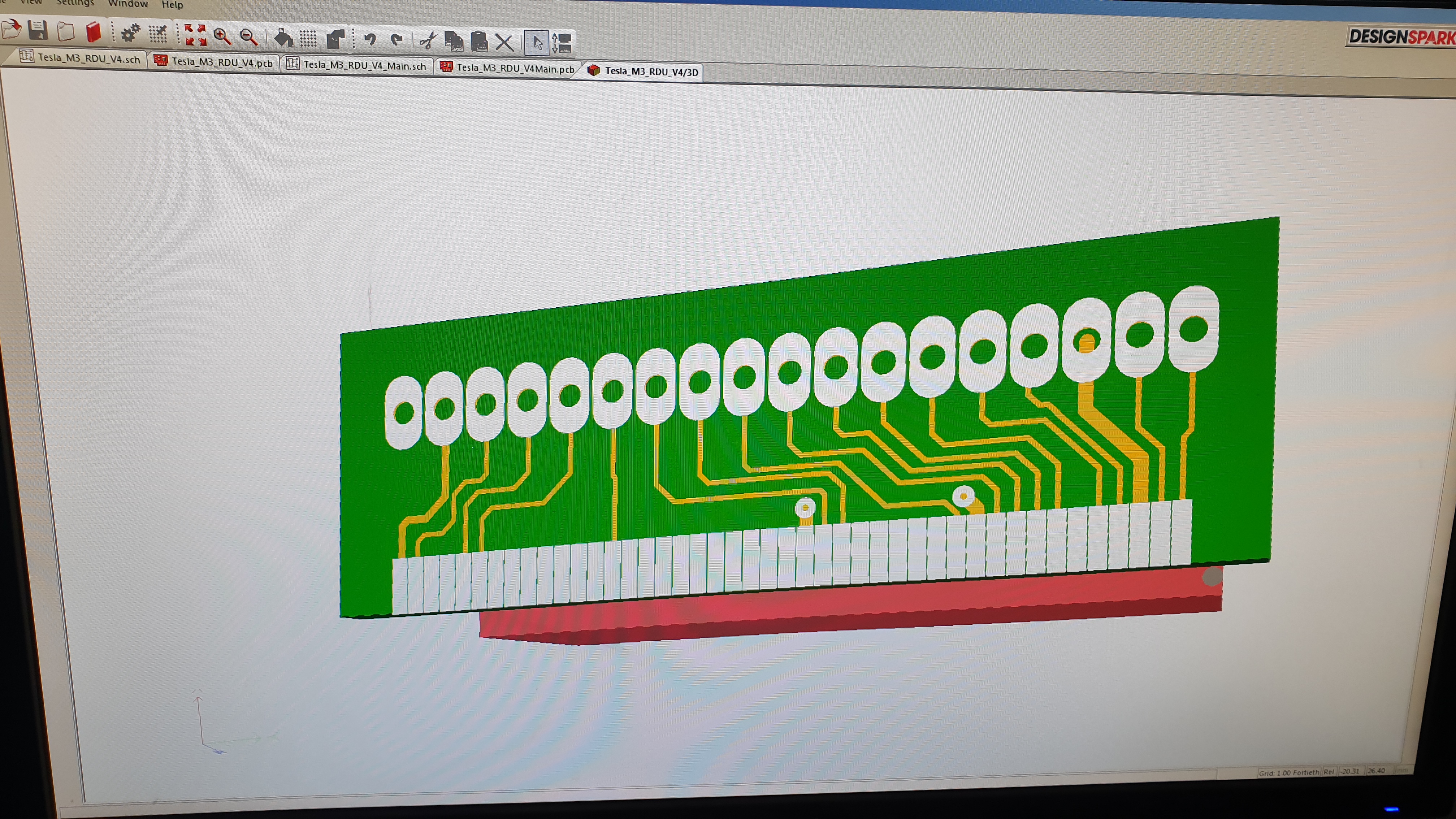Click the Redo arrow icon
Viewport: 1456px width, 819px height.
click(x=397, y=40)
